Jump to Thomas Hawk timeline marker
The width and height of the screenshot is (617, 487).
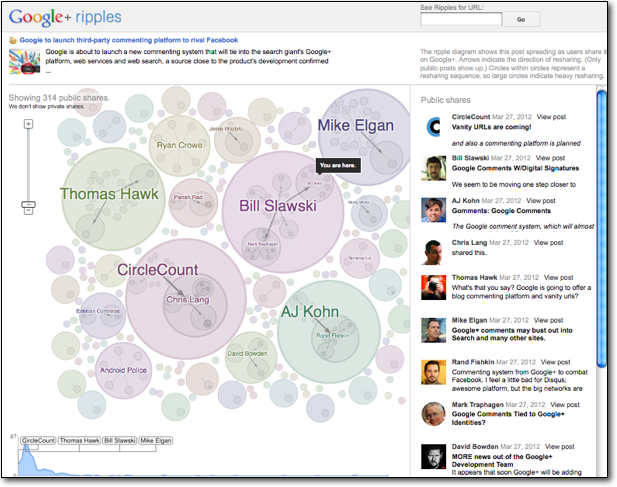coord(78,440)
